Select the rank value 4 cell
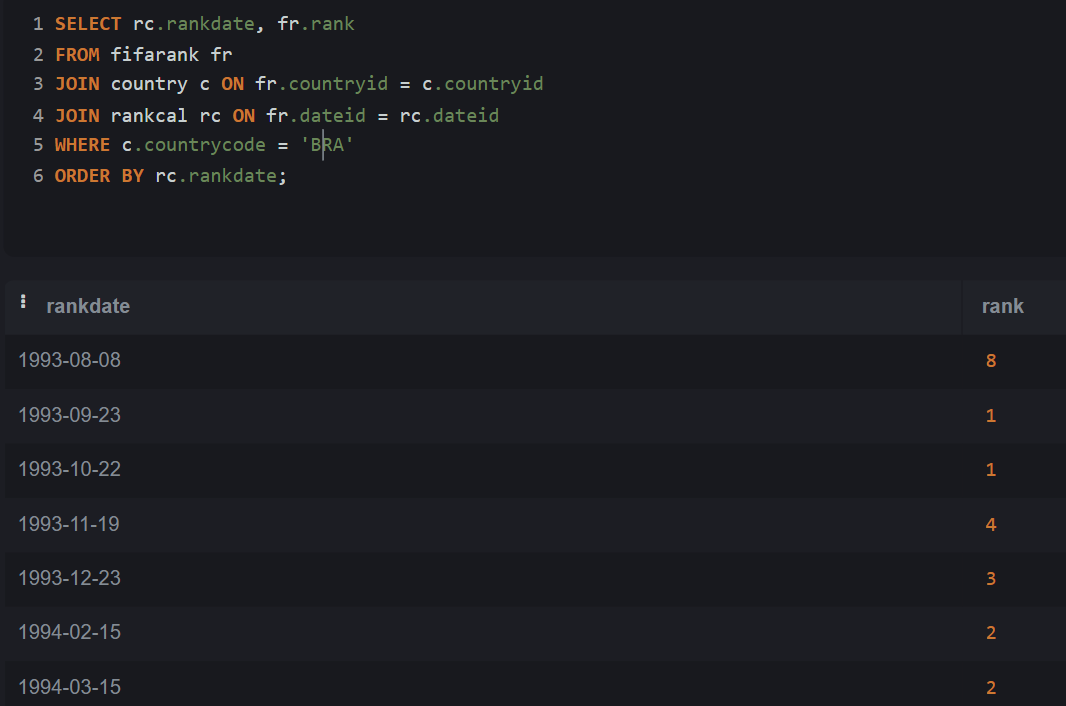Viewport: 1066px width, 706px height. coord(991,523)
